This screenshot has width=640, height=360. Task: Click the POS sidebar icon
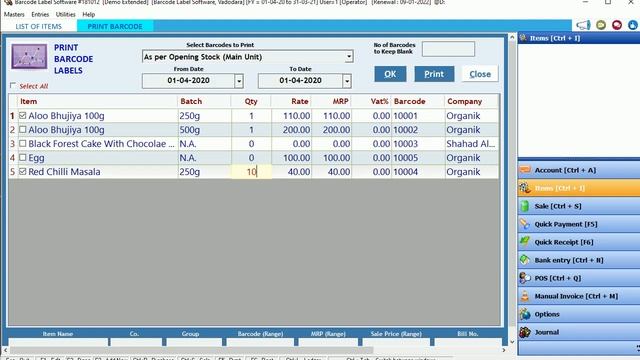point(525,278)
